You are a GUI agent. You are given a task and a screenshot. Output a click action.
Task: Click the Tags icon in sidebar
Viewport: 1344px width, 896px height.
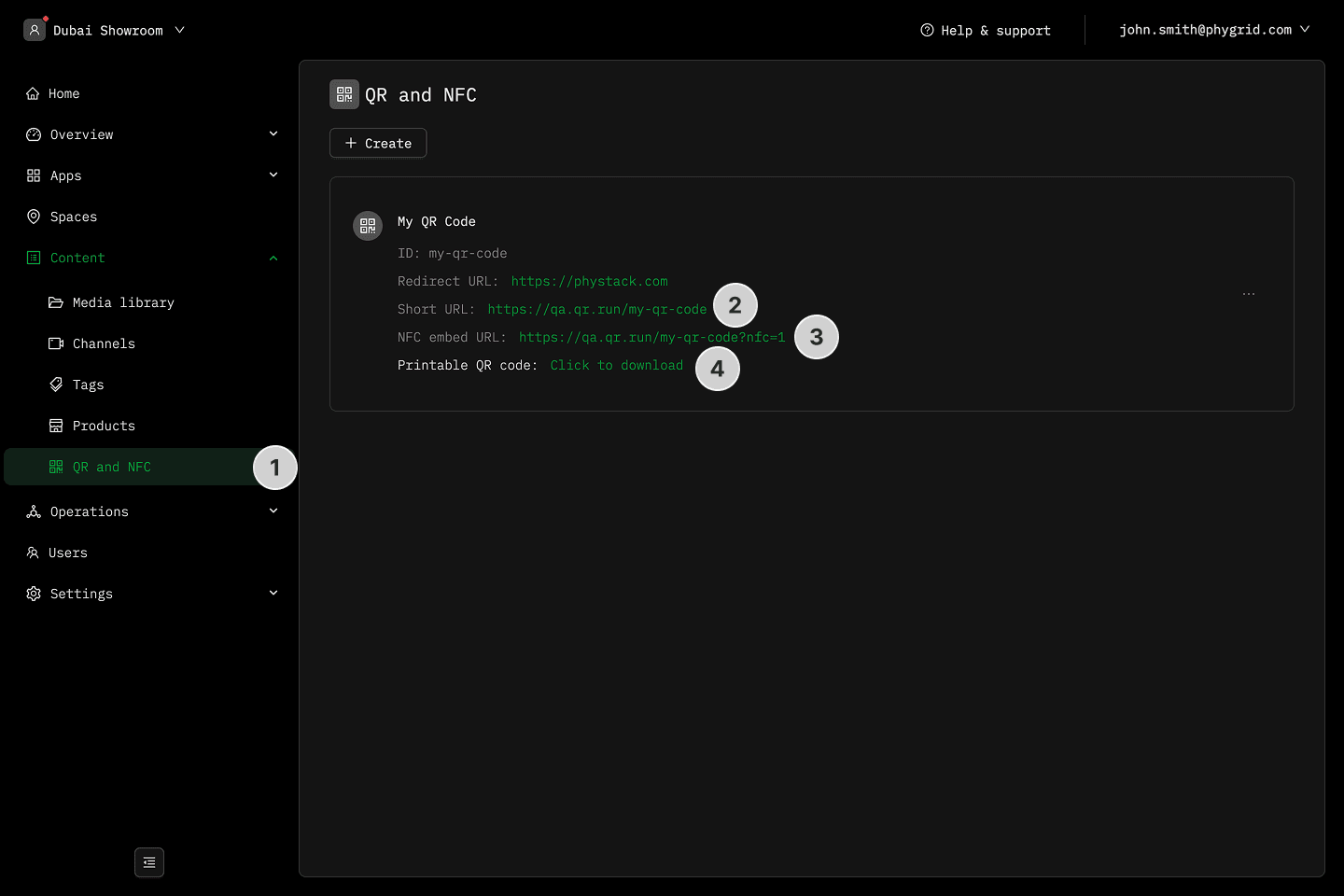pyautogui.click(x=56, y=385)
